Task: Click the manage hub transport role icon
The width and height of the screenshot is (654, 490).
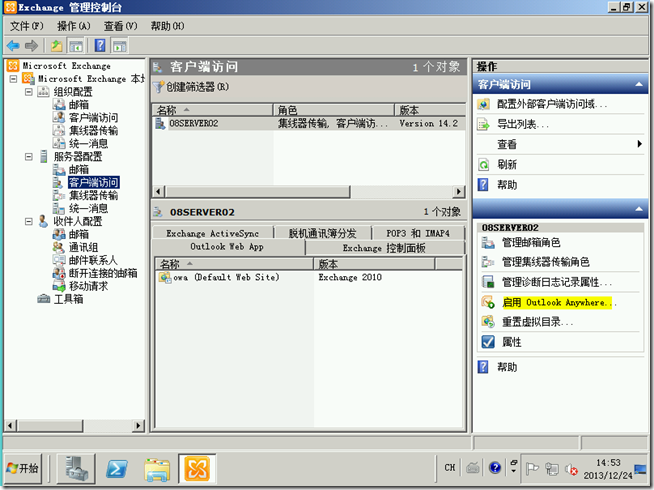Action: coord(488,262)
